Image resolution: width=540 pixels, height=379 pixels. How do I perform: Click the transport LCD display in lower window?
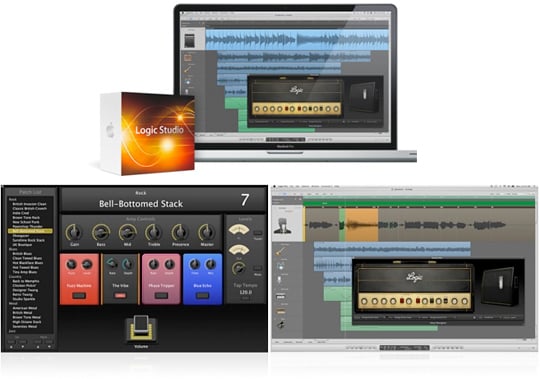click(404, 347)
